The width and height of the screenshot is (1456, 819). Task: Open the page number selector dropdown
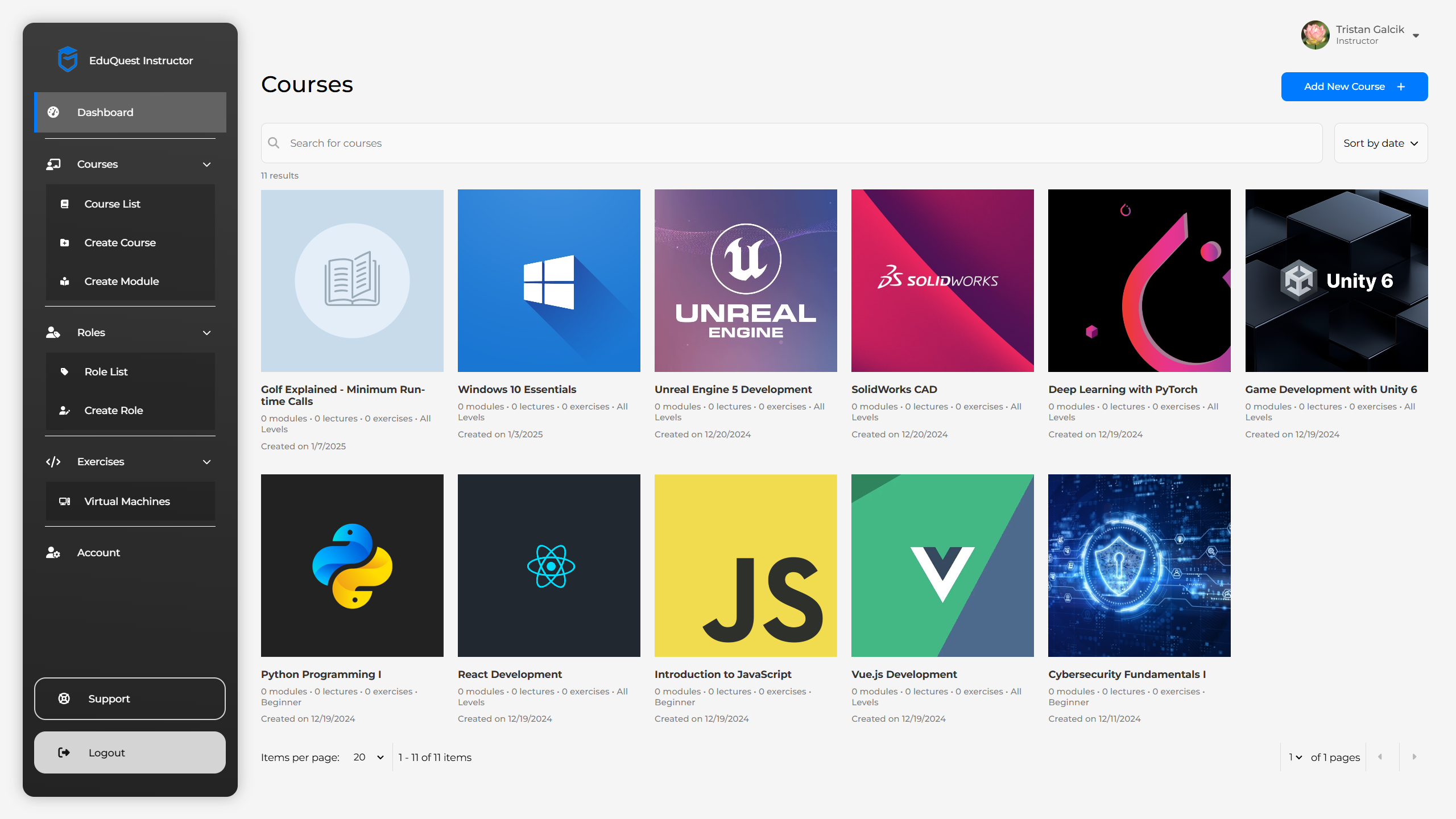(1295, 757)
